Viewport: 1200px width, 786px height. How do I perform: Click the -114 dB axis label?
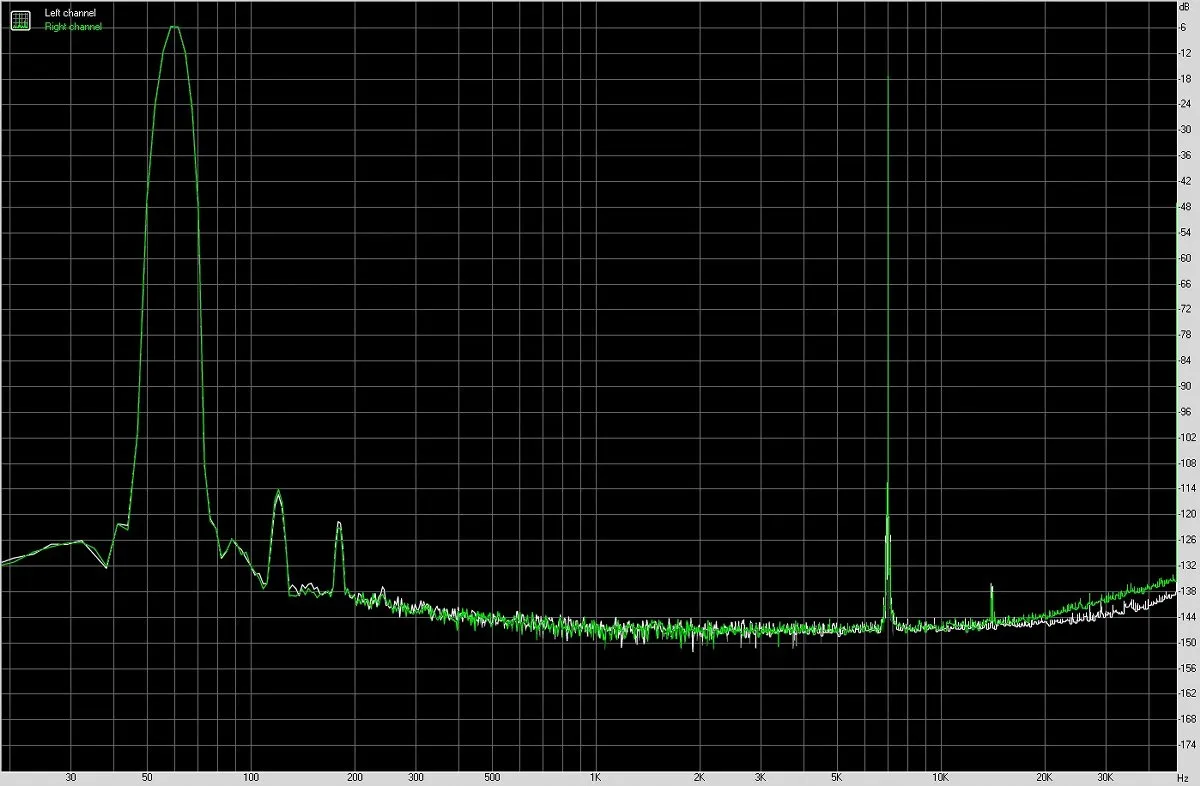(1185, 488)
